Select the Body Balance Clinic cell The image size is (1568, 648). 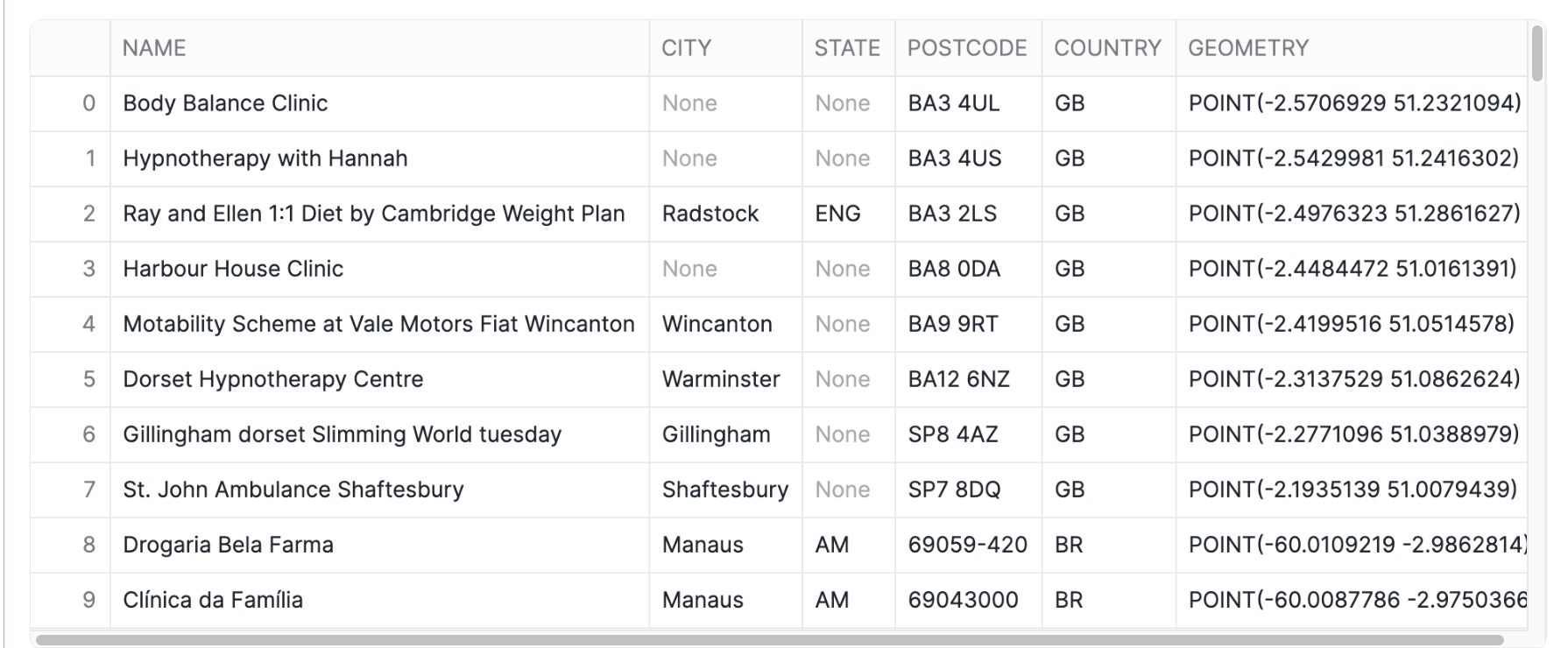point(225,103)
